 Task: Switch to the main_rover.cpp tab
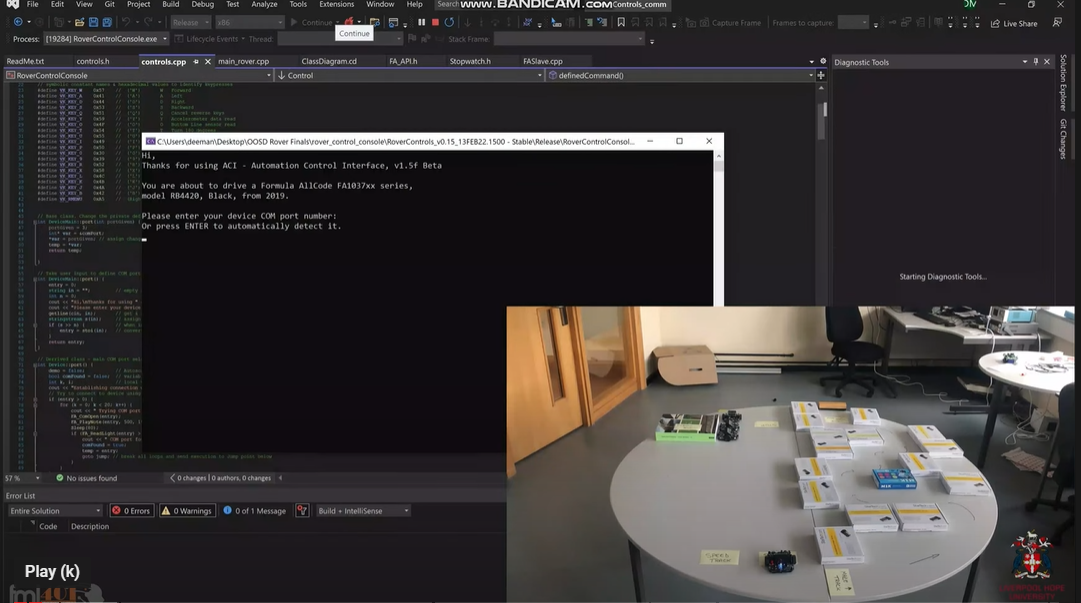tap(243, 61)
